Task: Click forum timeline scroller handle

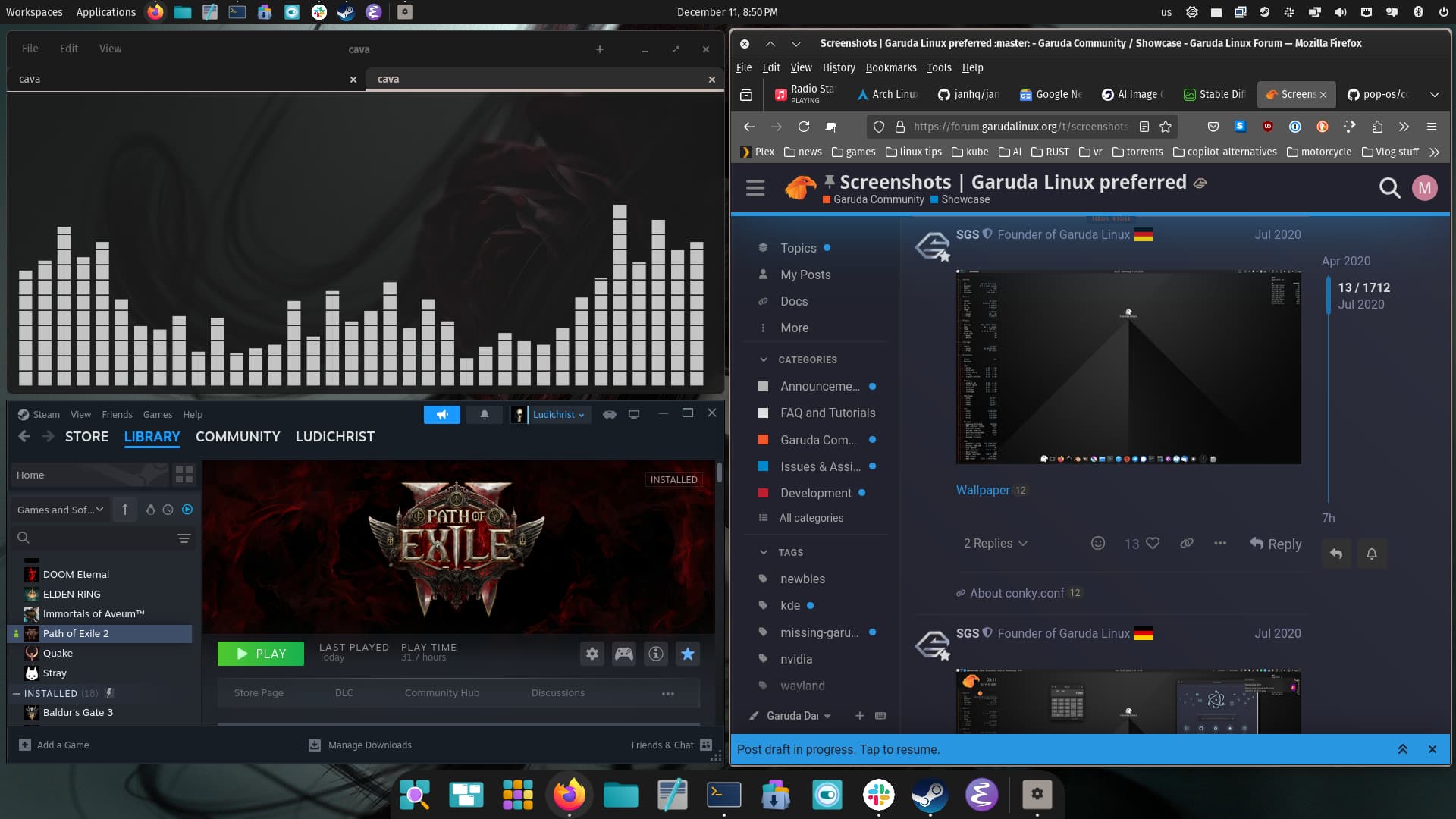Action: [x=1328, y=296]
